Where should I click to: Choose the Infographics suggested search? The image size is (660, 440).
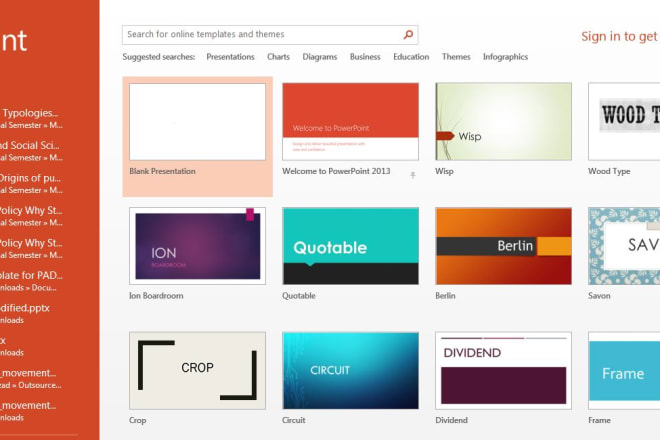point(505,57)
